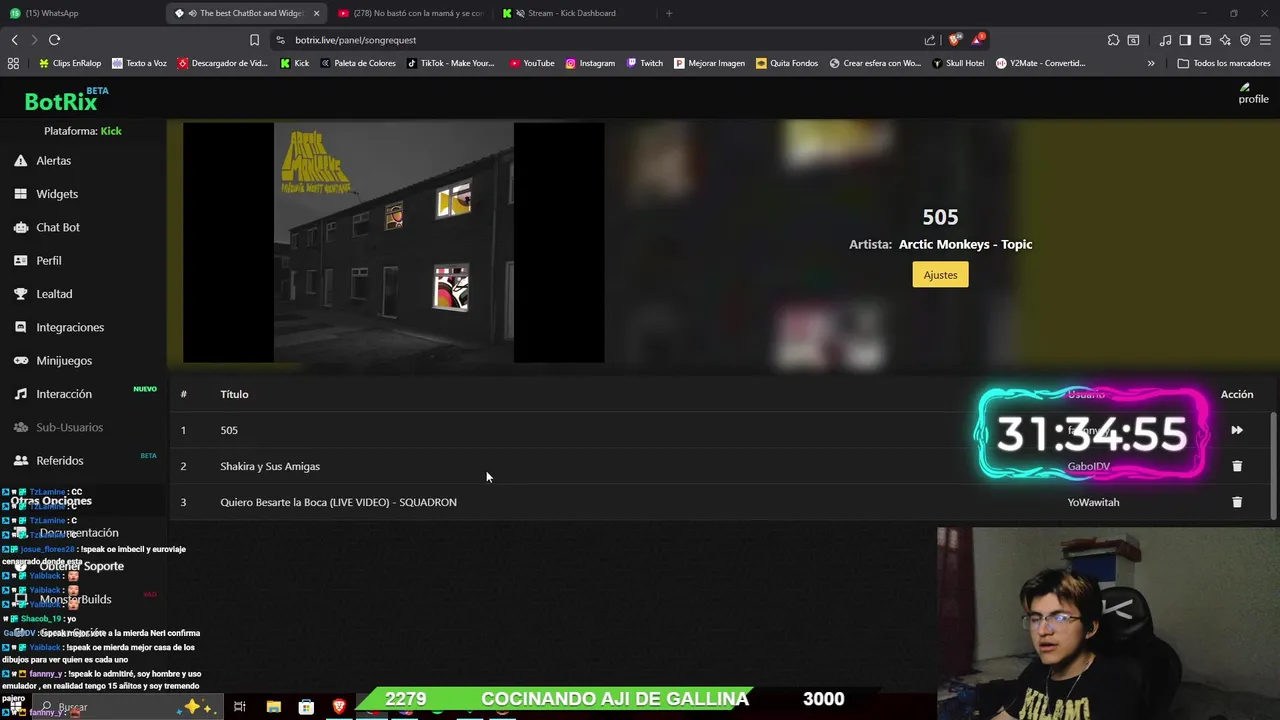Viewport: 1280px width, 720px height.
Task: Click Brave icon in taskbar
Action: [339, 707]
